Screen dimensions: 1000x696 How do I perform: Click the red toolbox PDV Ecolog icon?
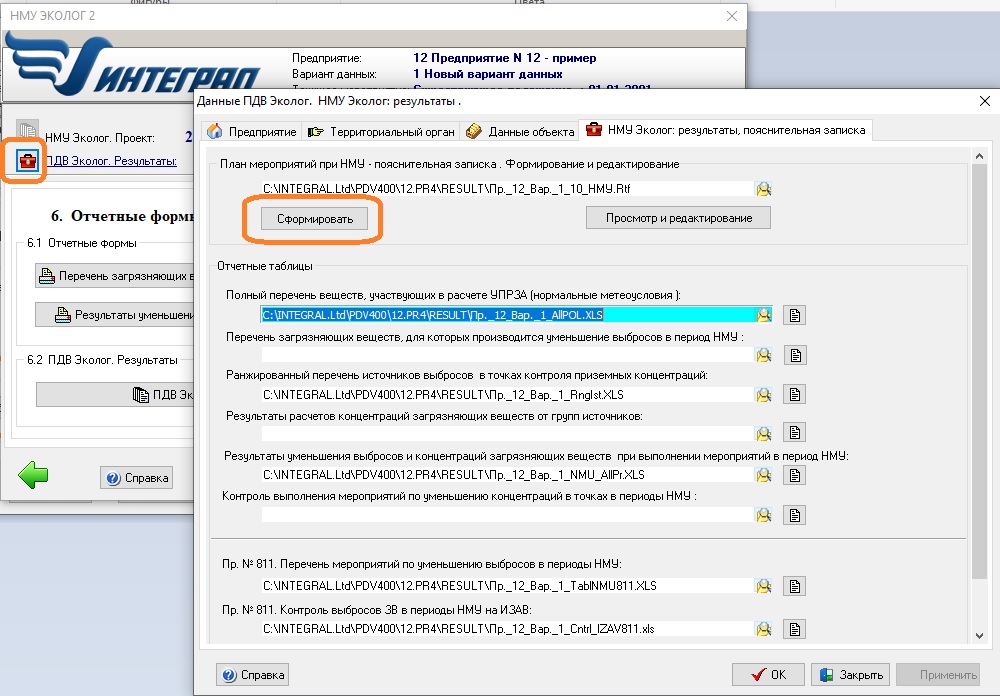pyautogui.click(x=27, y=160)
